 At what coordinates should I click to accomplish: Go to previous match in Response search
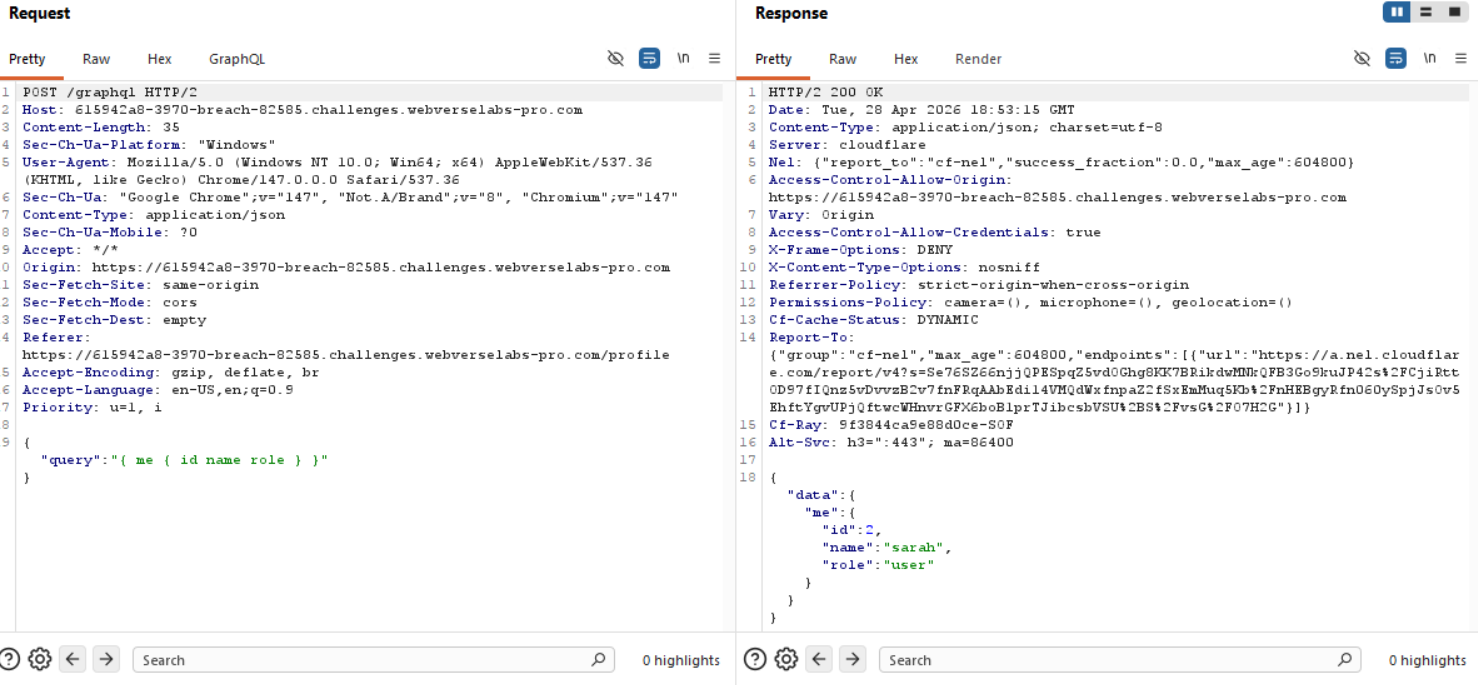tap(819, 659)
